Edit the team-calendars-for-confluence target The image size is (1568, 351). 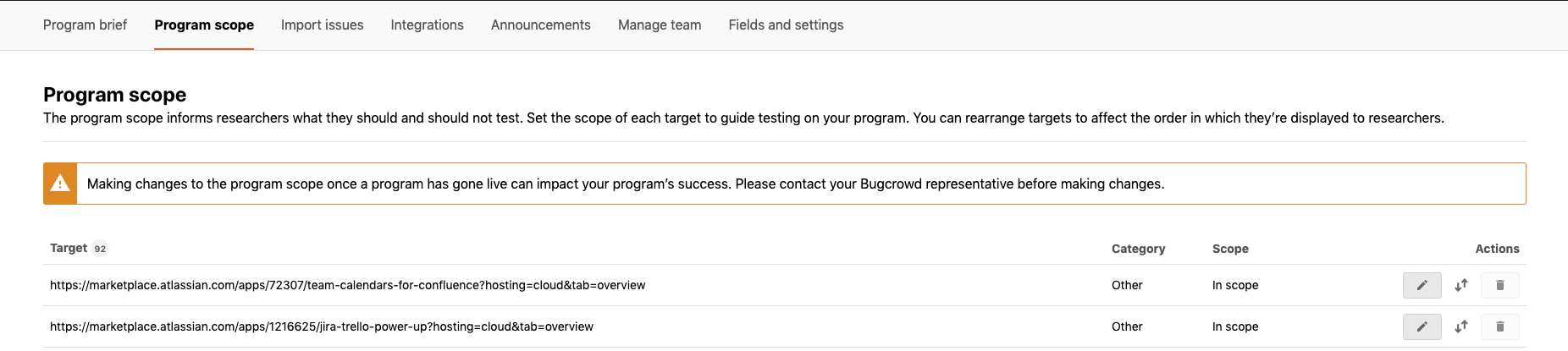coord(1422,286)
